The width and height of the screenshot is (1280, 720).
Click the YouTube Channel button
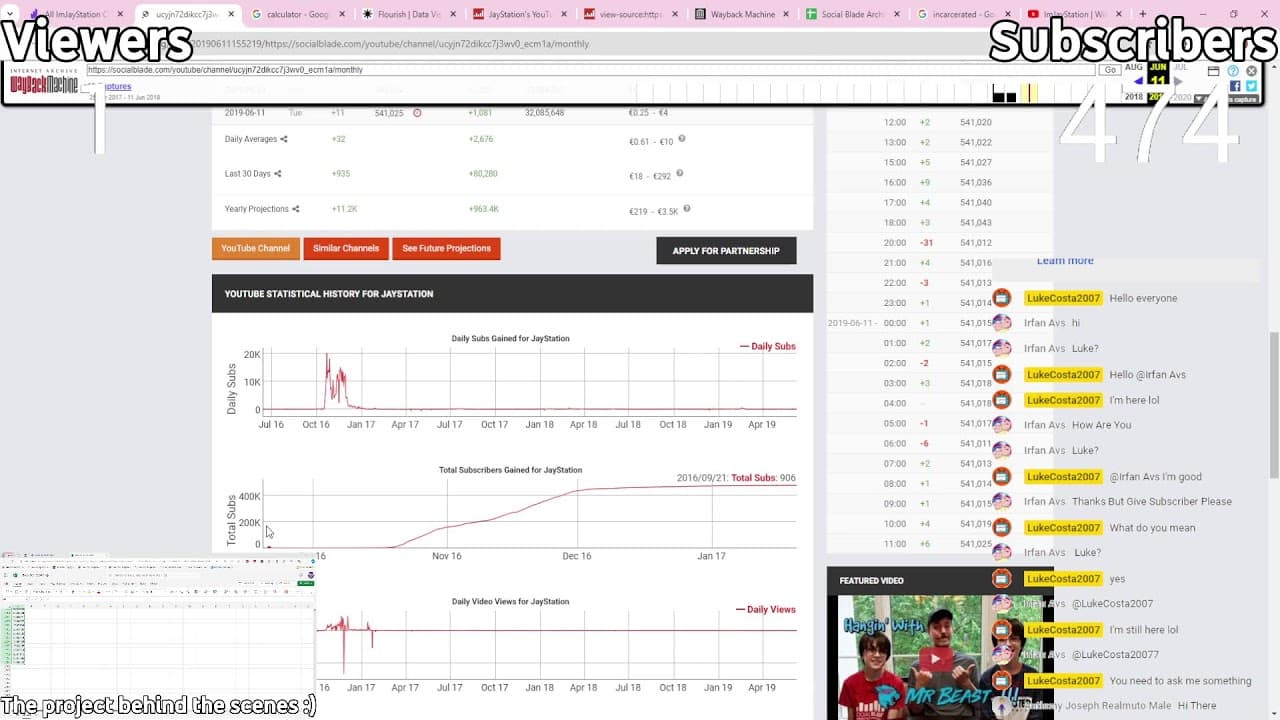[255, 248]
